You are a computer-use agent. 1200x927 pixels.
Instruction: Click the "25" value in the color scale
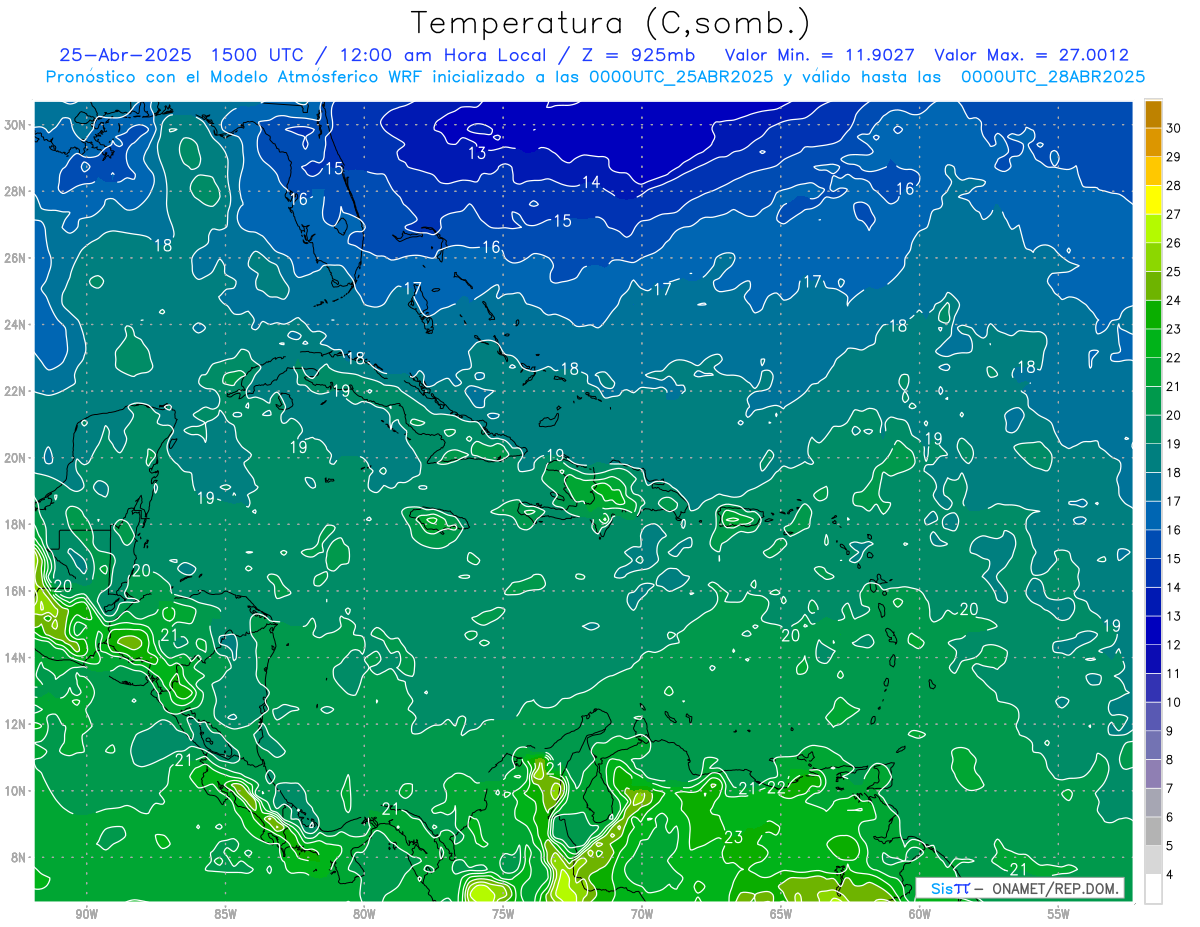pos(1174,272)
